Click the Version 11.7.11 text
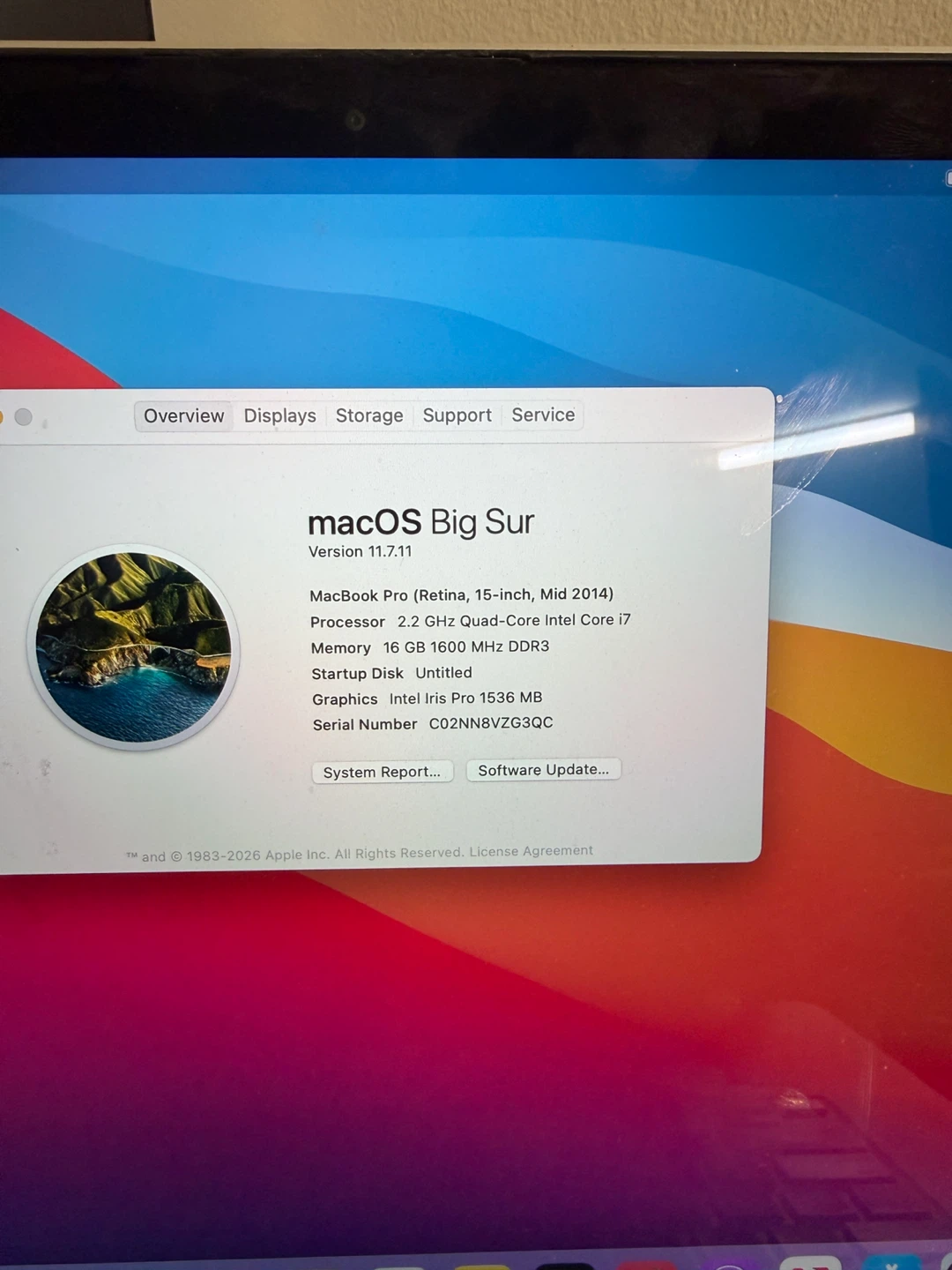The width and height of the screenshot is (952, 1270). click(x=360, y=551)
